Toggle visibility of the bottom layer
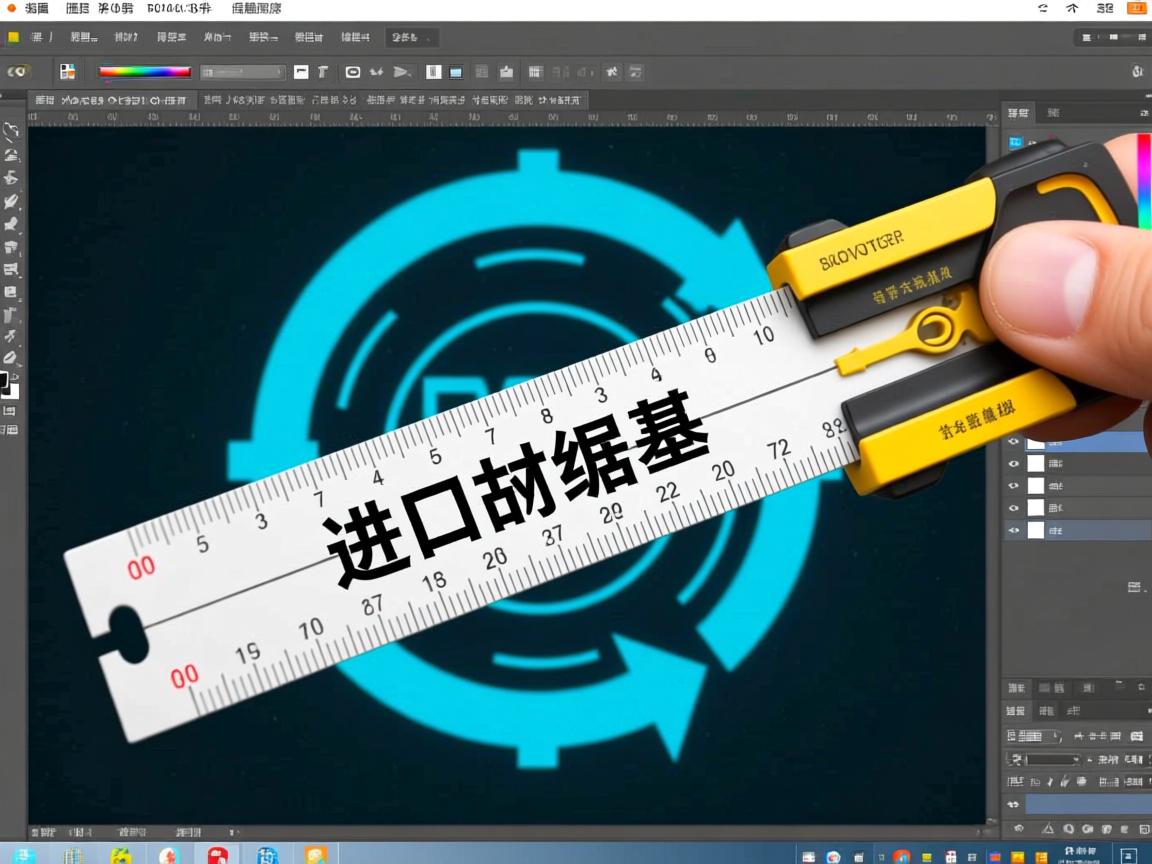This screenshot has height=864, width=1152. [1013, 530]
